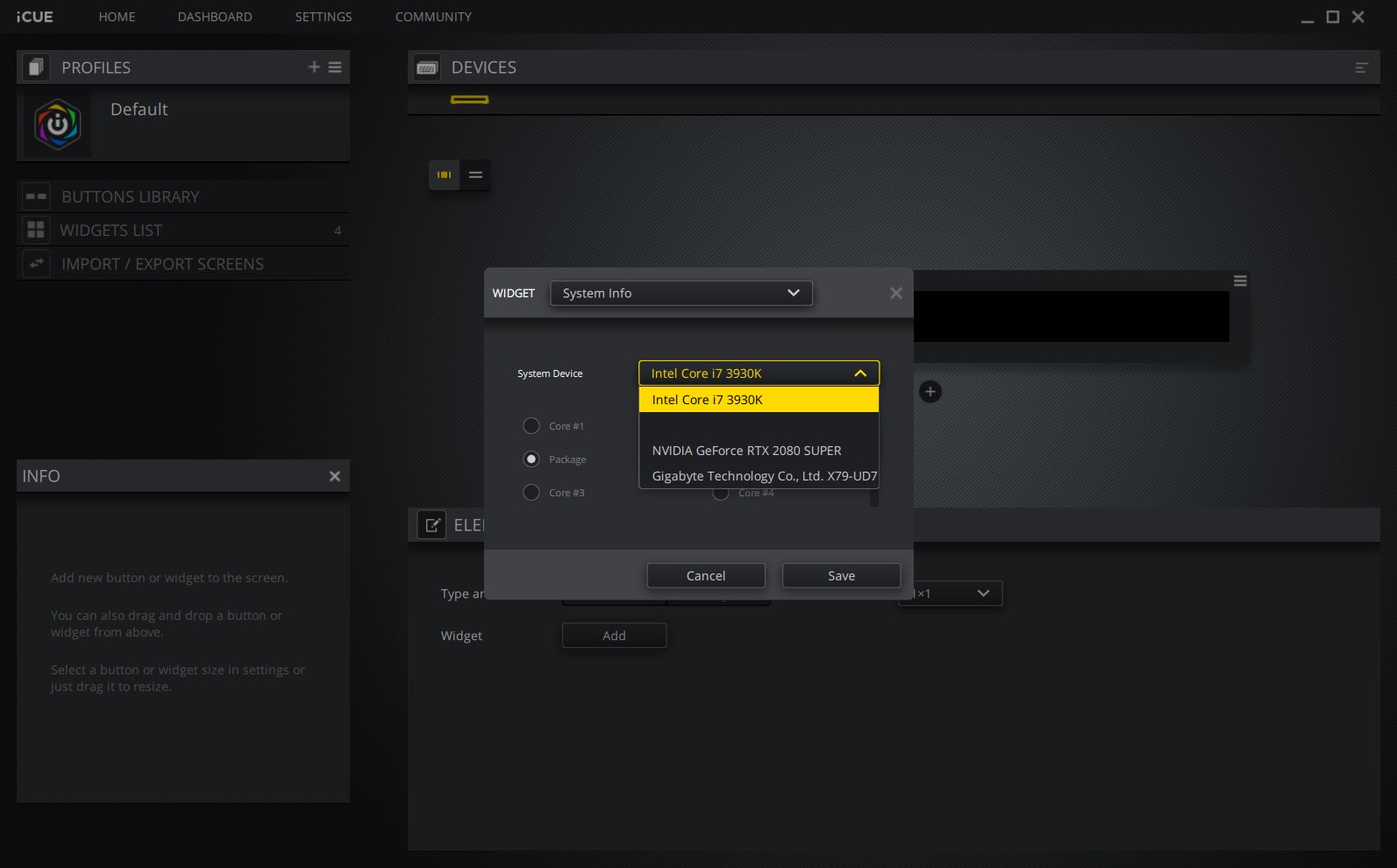Select the Core #1 radio button
Image resolution: width=1397 pixels, height=868 pixels.
point(531,426)
